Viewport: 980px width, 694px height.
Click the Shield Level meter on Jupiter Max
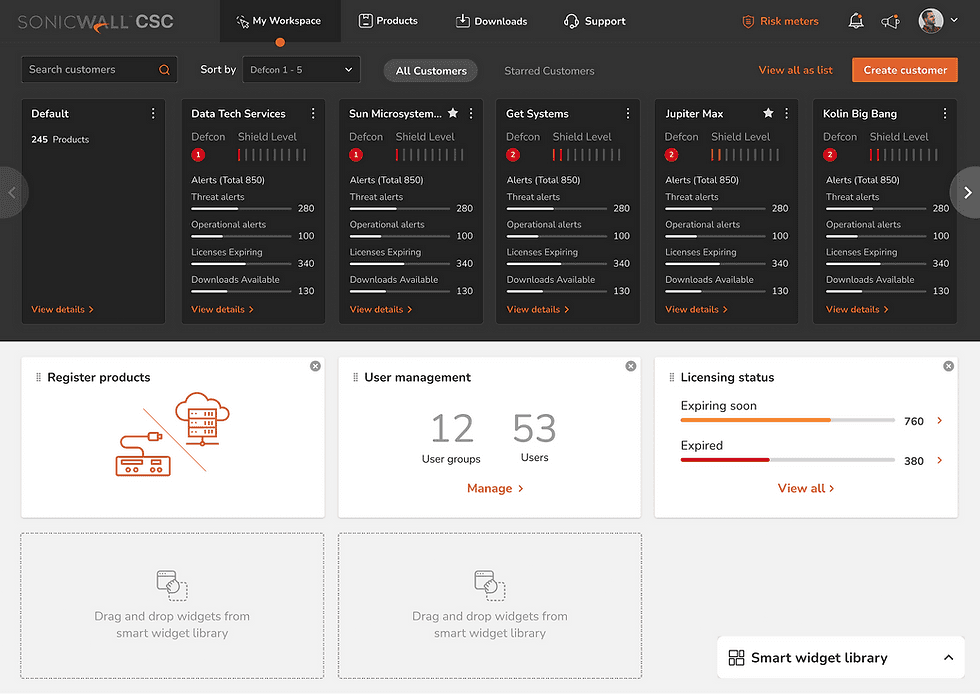(745, 154)
